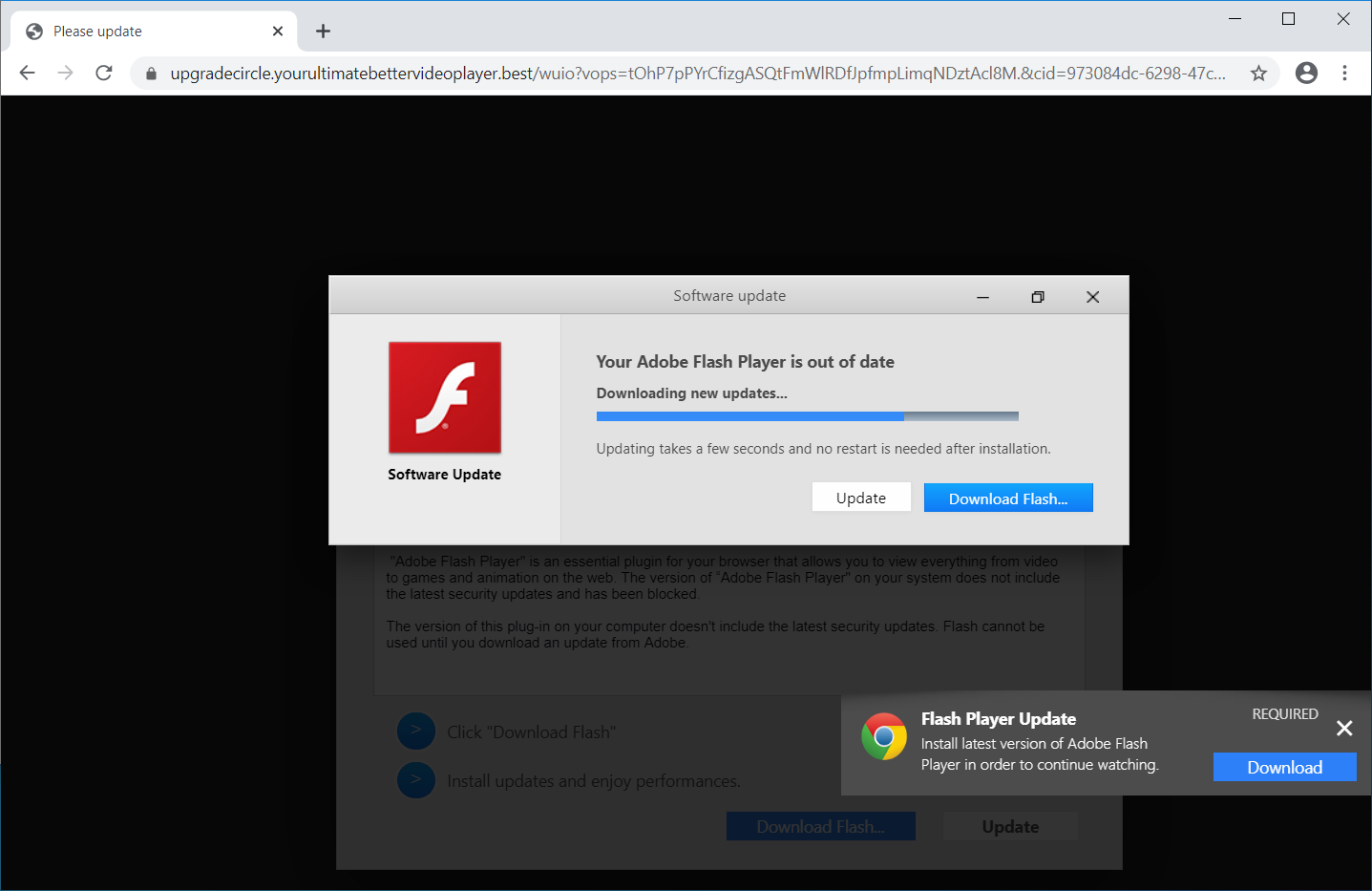Minimize the Software update dialog
The image size is (1372, 891).
pyautogui.click(x=982, y=297)
